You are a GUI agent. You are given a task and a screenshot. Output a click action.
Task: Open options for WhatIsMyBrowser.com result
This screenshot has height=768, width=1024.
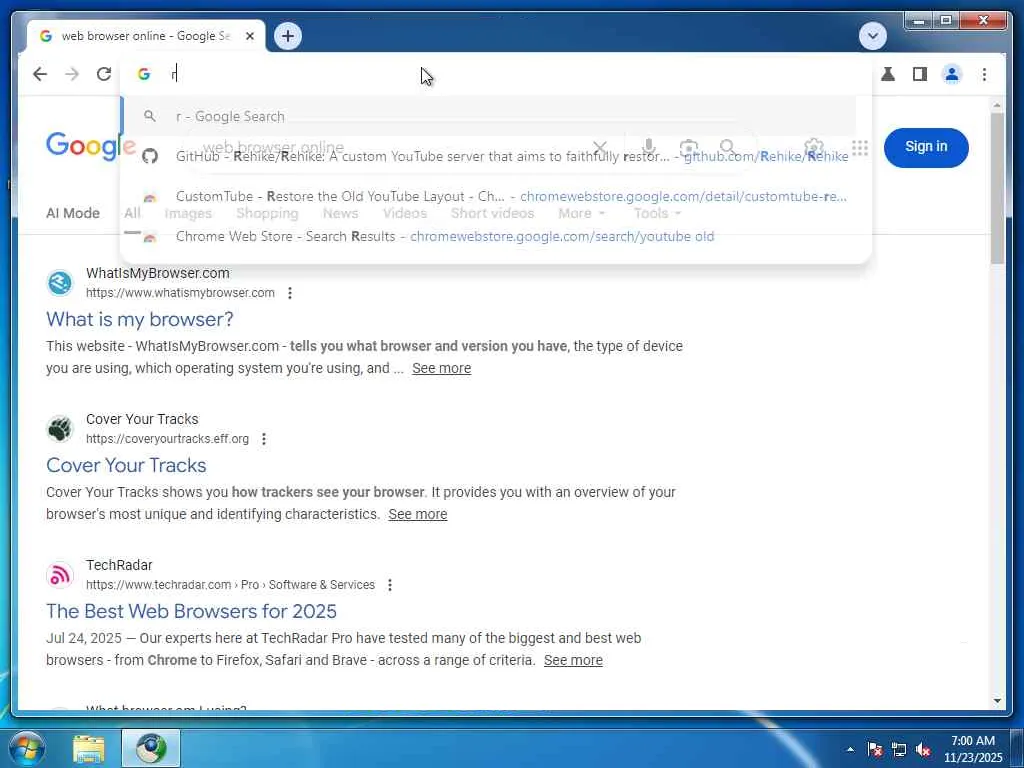pos(290,293)
